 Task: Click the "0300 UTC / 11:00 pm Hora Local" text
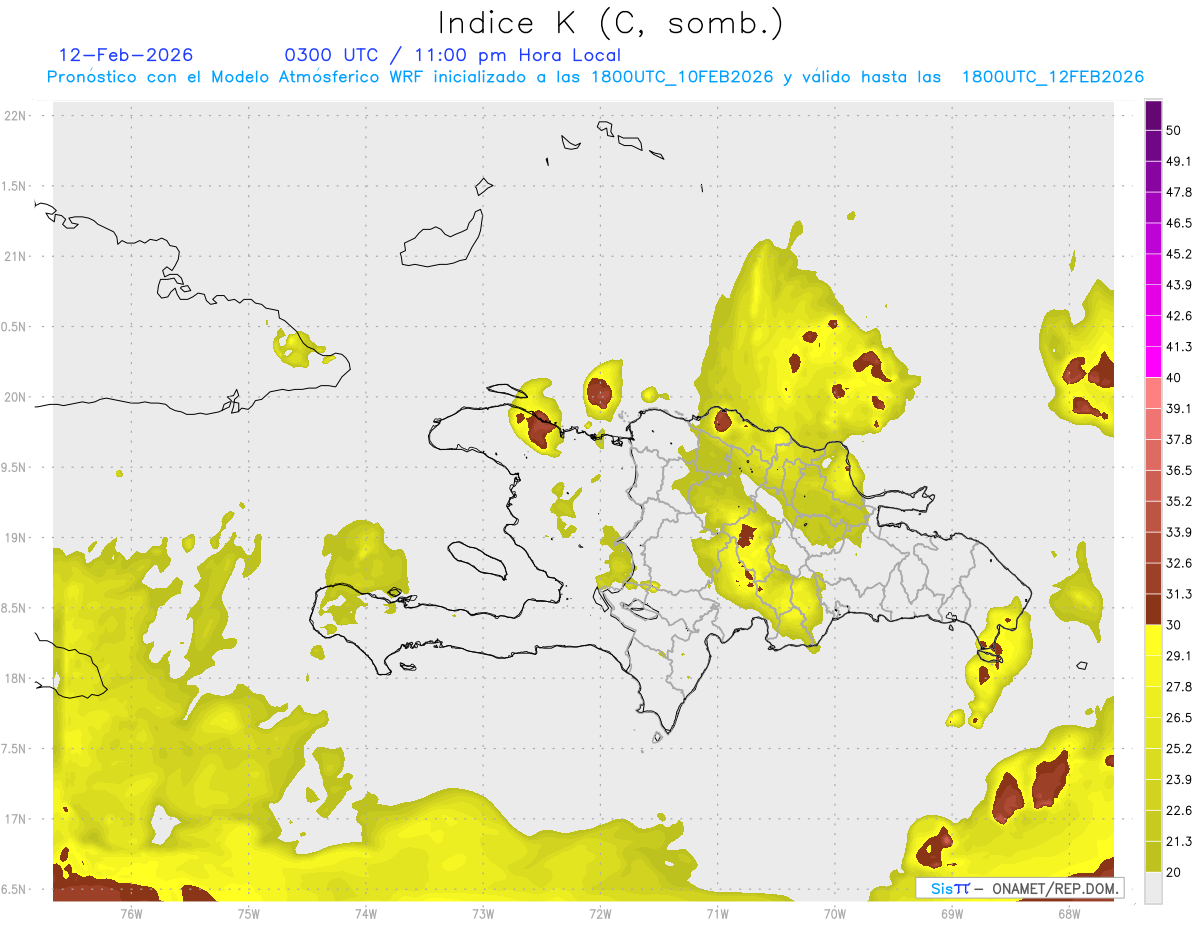pyautogui.click(x=453, y=56)
